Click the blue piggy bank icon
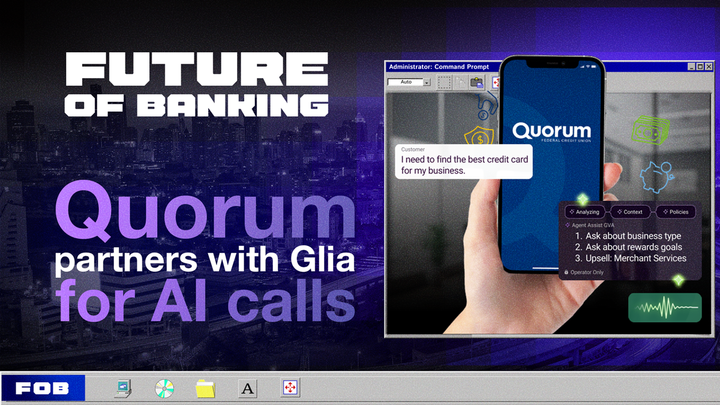 click(658, 176)
